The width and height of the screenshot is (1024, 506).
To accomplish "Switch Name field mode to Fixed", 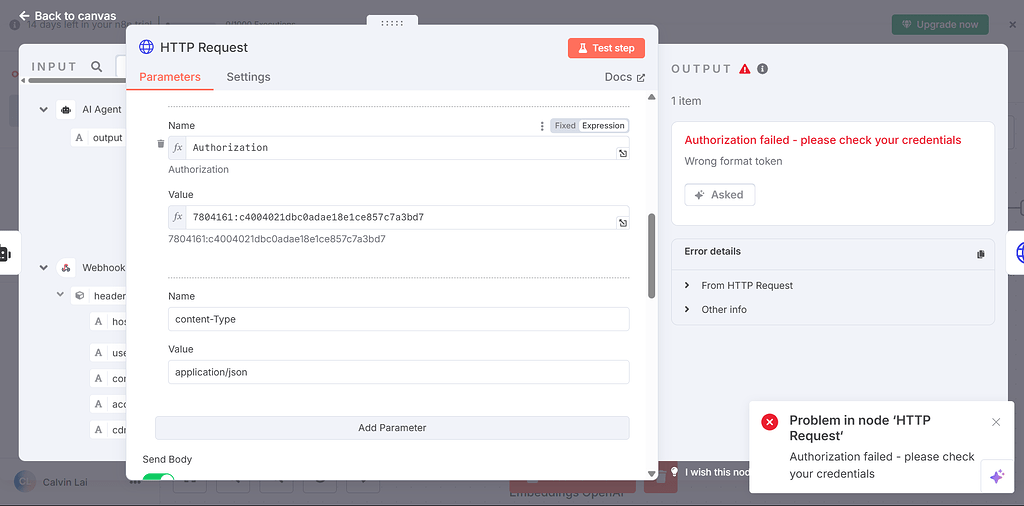I will click(565, 126).
